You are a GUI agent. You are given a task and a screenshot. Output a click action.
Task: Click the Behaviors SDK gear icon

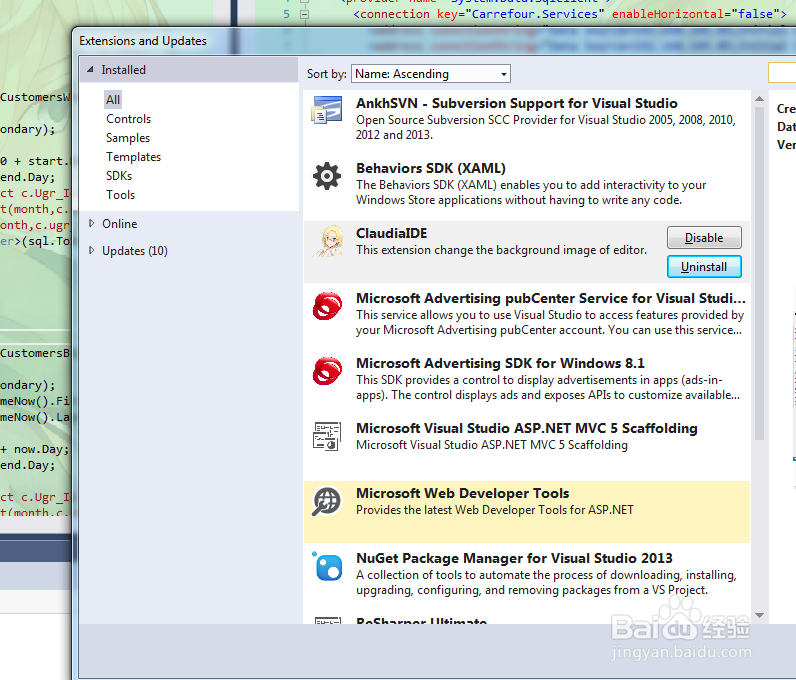(x=326, y=176)
